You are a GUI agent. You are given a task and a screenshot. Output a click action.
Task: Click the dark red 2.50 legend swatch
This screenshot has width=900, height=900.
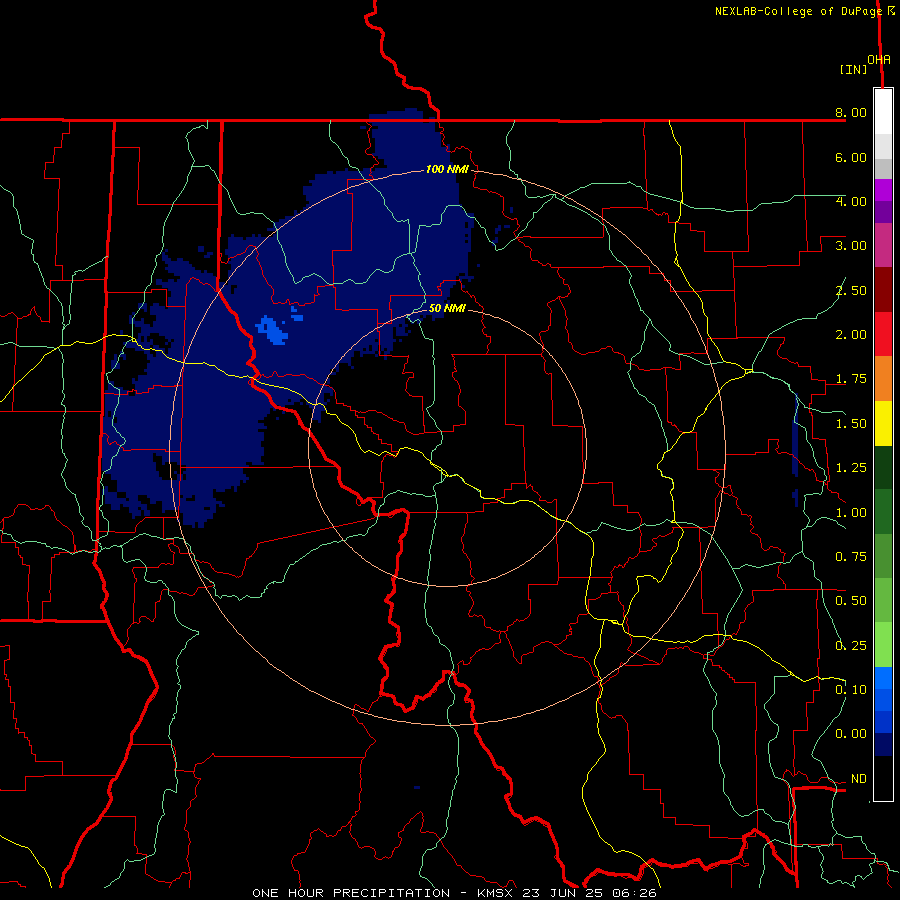[883, 289]
